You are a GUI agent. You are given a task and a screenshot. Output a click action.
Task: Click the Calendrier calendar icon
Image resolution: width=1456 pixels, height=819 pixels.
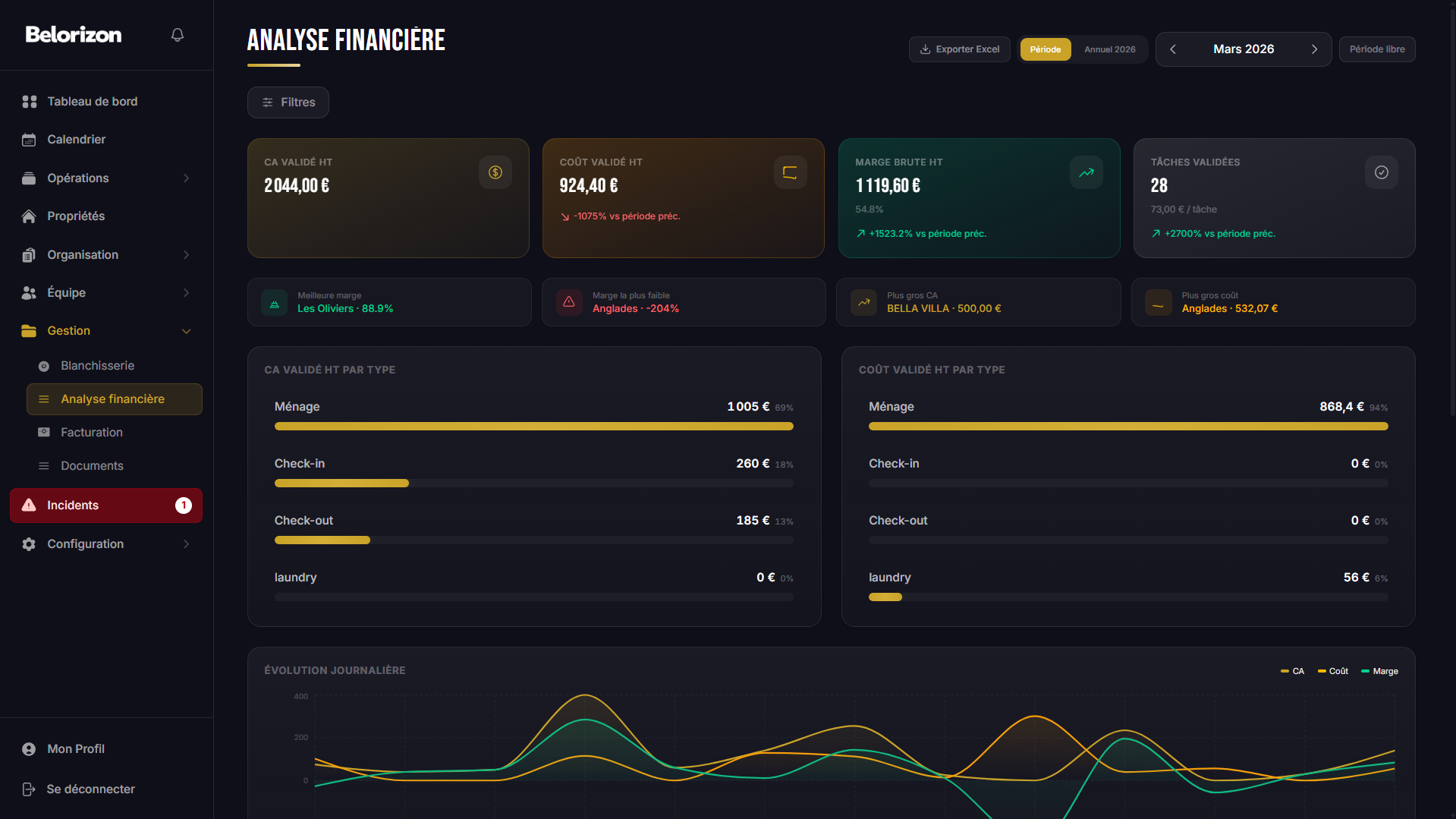click(30, 140)
